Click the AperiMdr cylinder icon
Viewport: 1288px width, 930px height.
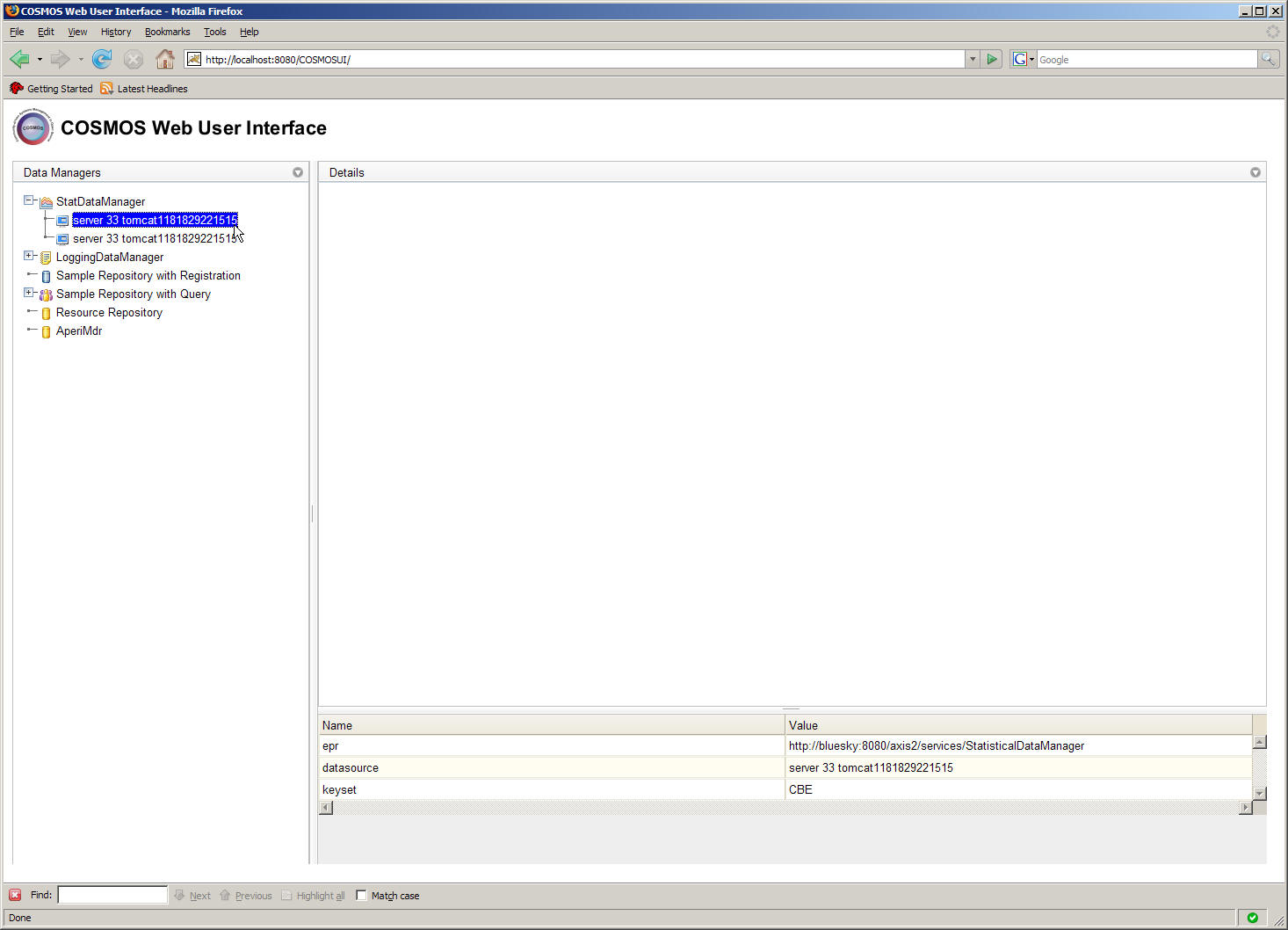(x=47, y=331)
